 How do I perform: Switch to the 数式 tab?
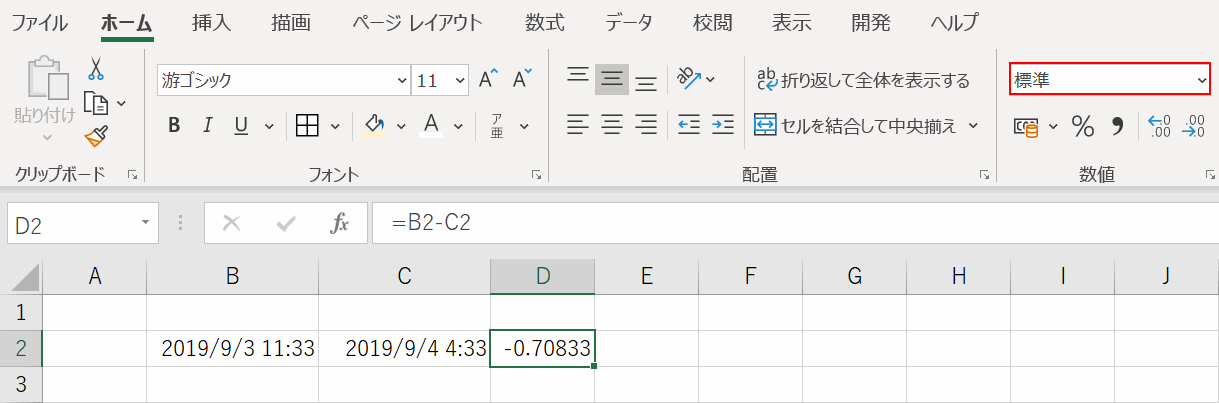[545, 22]
